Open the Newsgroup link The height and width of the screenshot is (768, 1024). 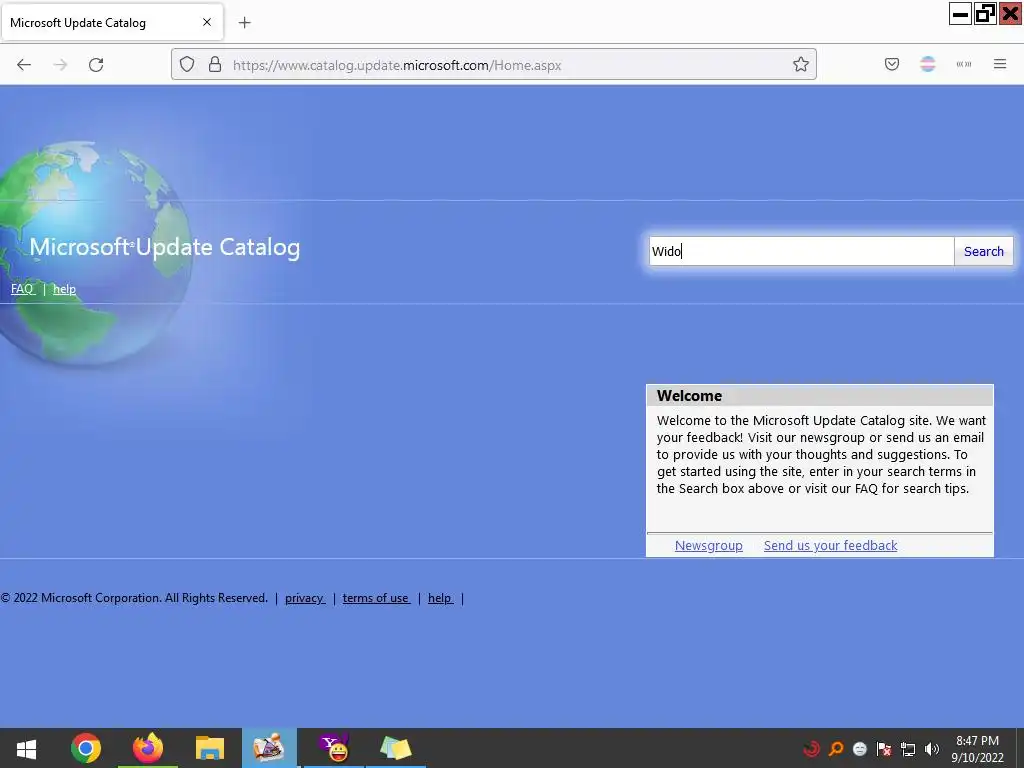tap(709, 545)
